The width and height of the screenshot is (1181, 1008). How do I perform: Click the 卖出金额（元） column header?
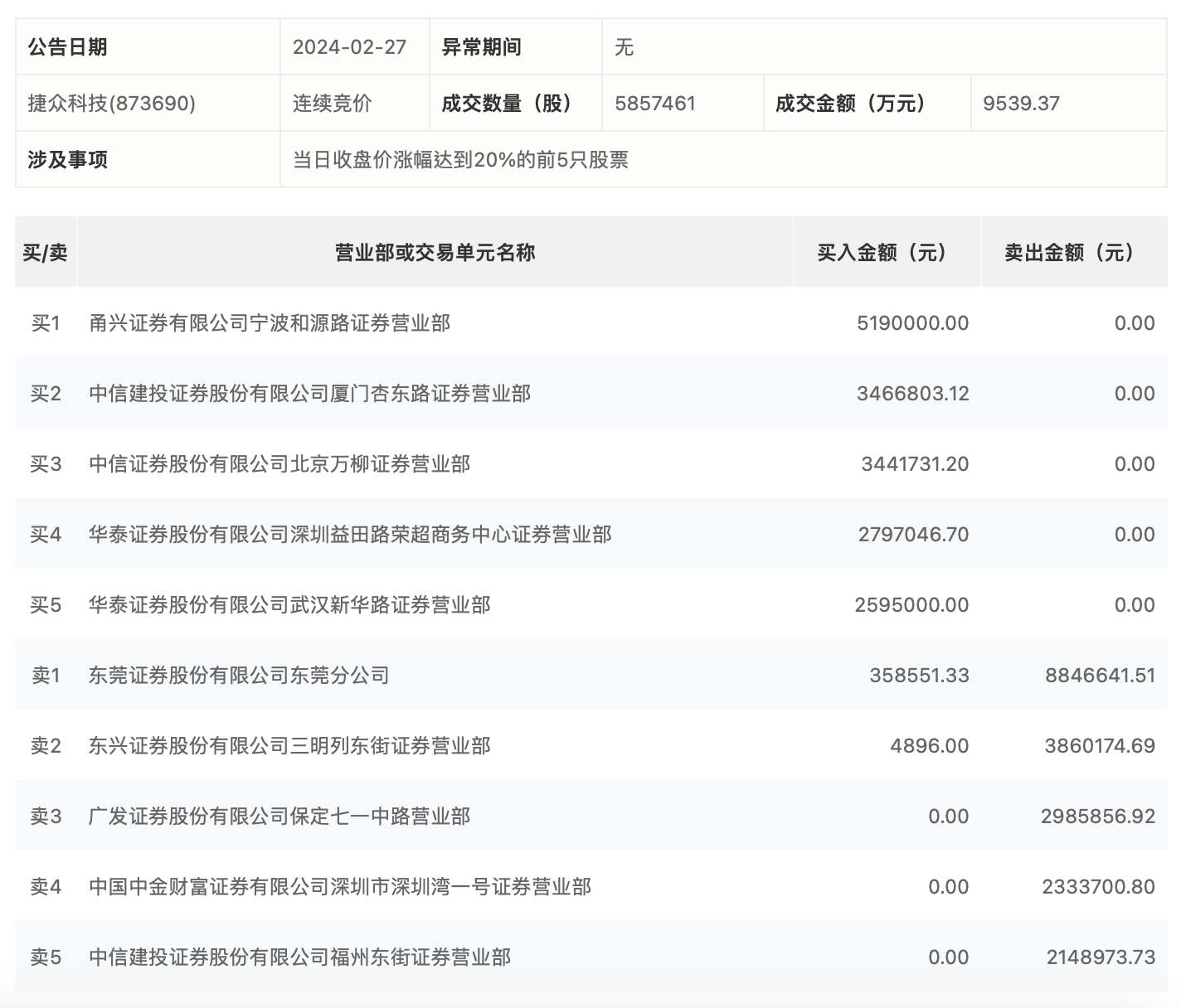click(1070, 252)
